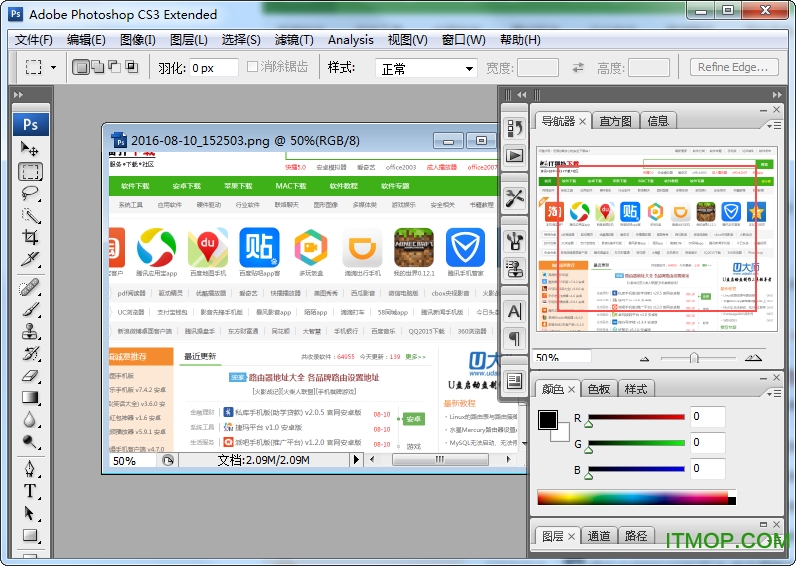Image resolution: width=796 pixels, height=566 pixels.
Task: Switch to the 直方图 tab
Action: (616, 121)
